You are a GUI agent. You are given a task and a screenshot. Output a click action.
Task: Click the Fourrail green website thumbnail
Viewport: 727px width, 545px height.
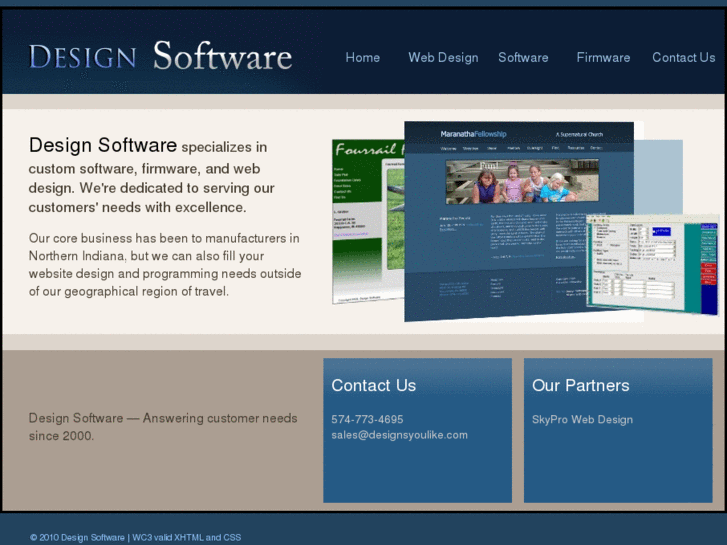click(x=368, y=221)
